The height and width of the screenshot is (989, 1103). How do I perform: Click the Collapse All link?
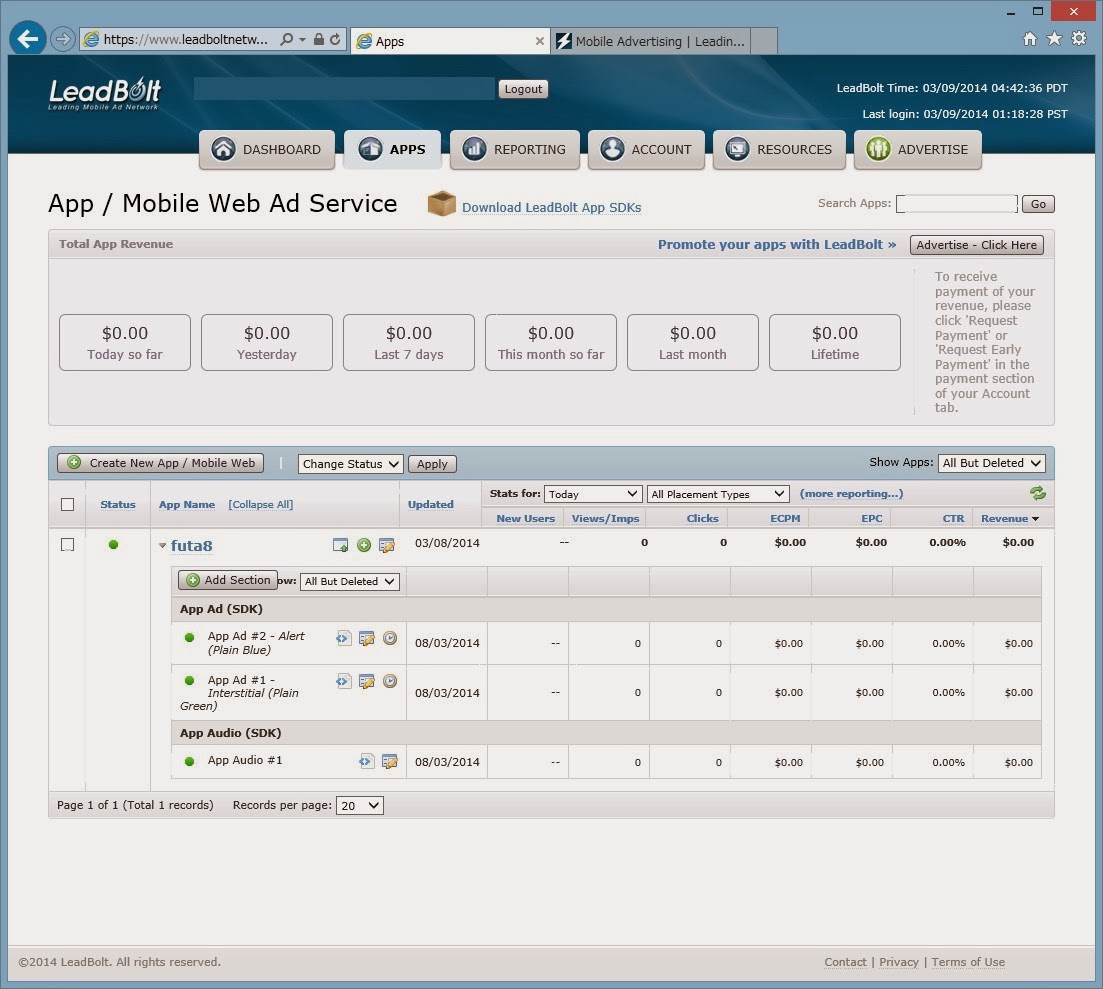(x=260, y=504)
